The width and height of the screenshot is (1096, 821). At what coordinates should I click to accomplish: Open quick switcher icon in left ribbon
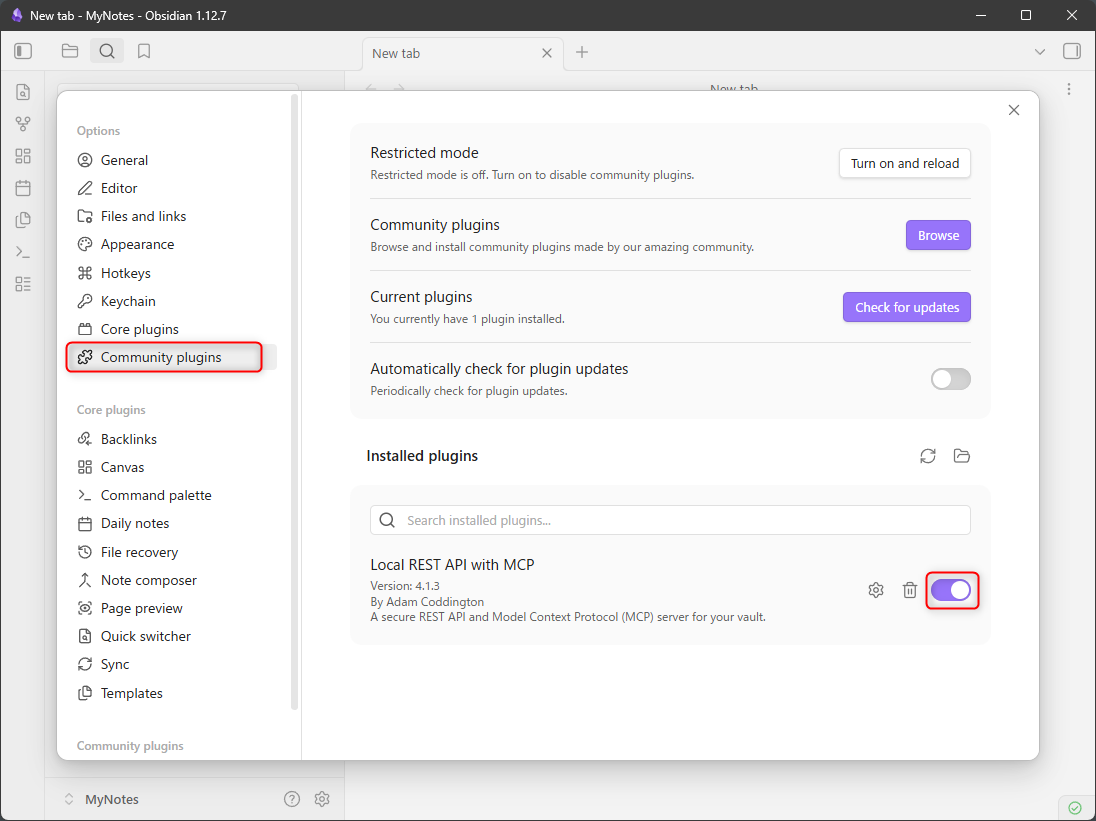pyautogui.click(x=23, y=92)
